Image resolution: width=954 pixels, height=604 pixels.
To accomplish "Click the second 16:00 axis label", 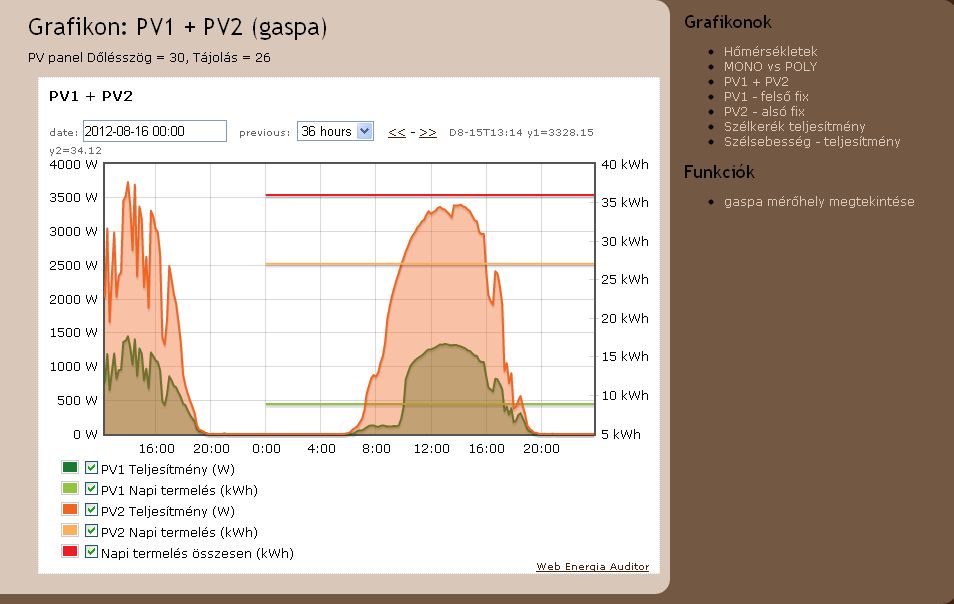I will (487, 449).
